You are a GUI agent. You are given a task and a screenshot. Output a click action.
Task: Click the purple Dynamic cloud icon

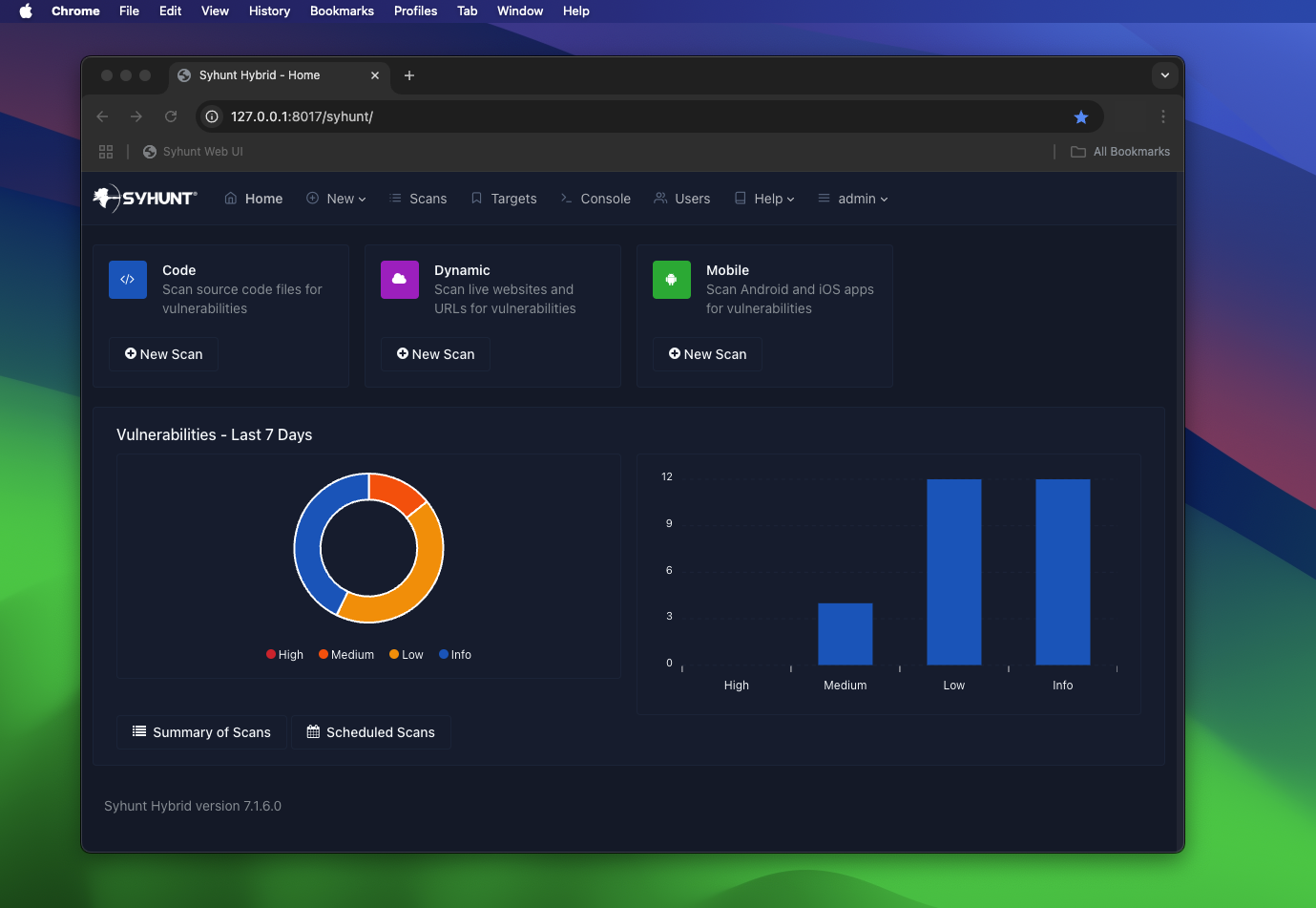(x=400, y=280)
